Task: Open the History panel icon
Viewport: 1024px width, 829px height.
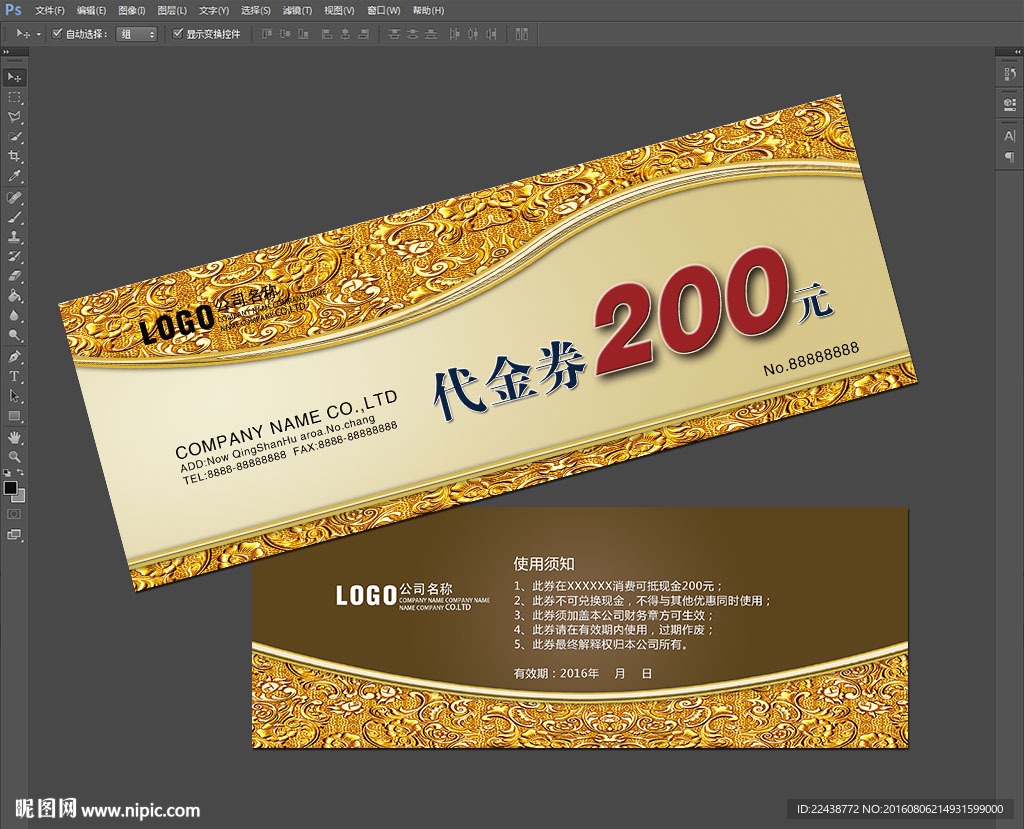Action: coord(1010,74)
